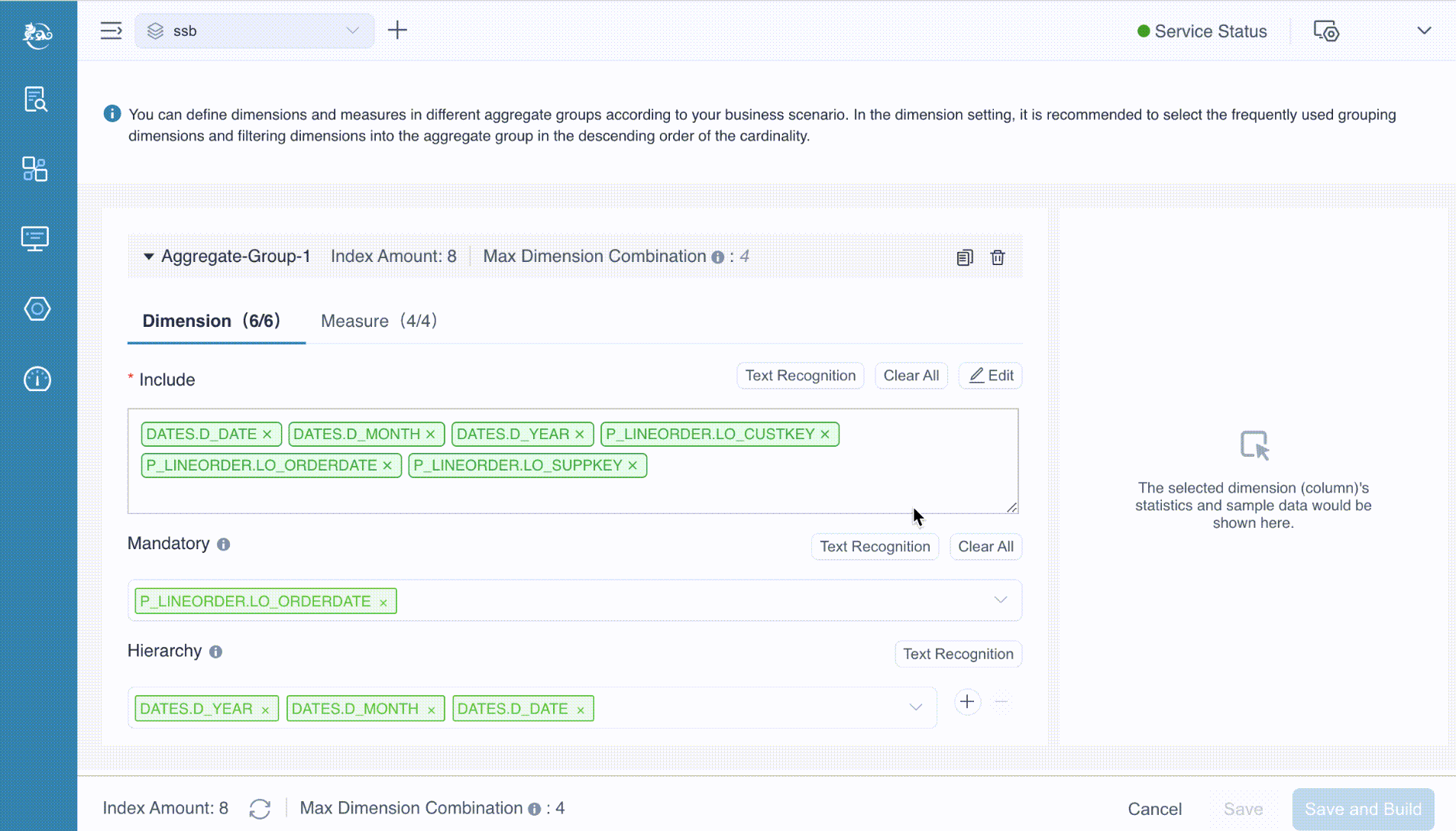Expand the Hierarchy dimensions dropdown
This screenshot has height=831, width=1456.
915,707
